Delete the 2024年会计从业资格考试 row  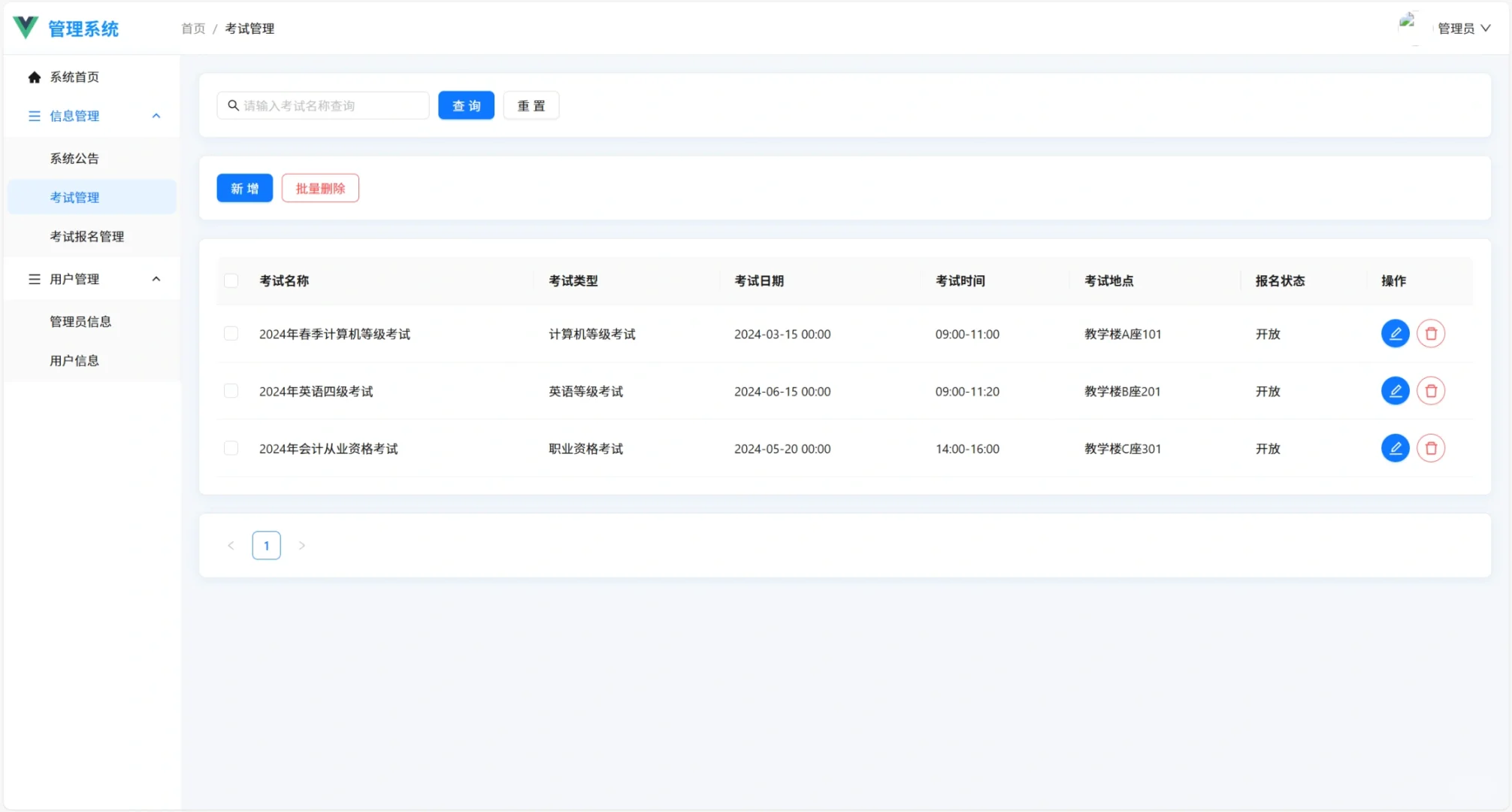pyautogui.click(x=1430, y=448)
